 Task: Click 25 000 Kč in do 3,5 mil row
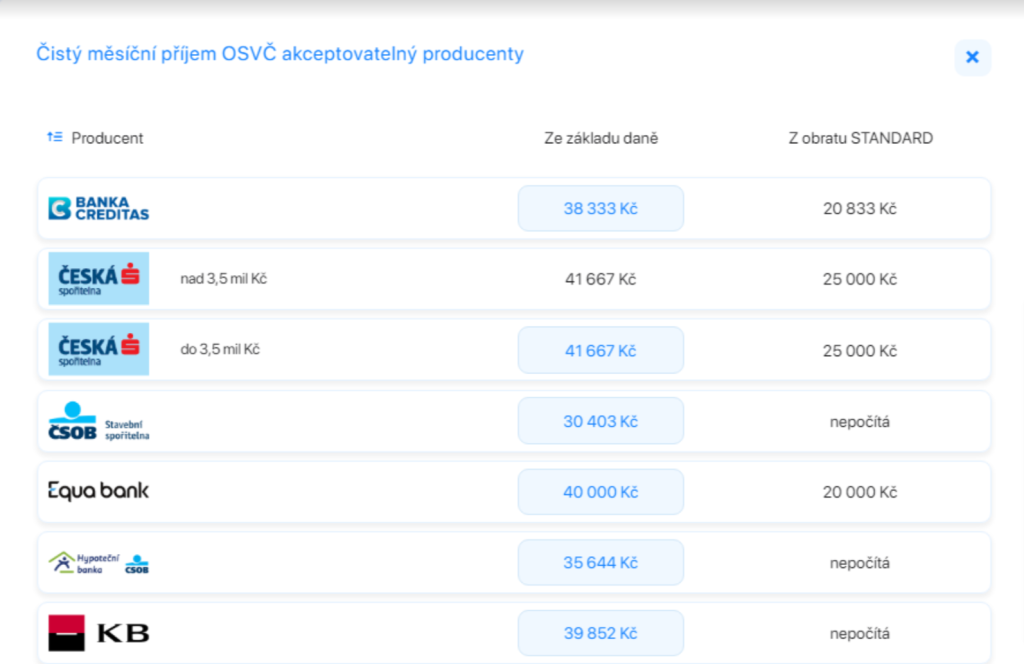(x=859, y=351)
